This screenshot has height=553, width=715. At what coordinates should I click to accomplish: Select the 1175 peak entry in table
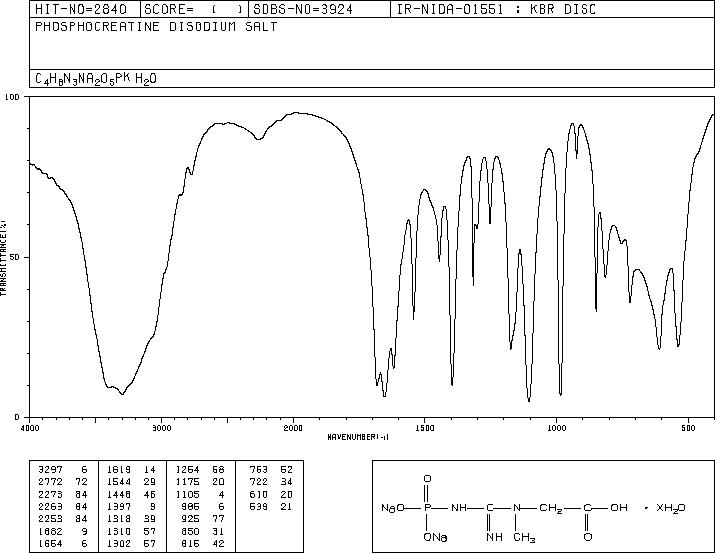[x=200, y=482]
